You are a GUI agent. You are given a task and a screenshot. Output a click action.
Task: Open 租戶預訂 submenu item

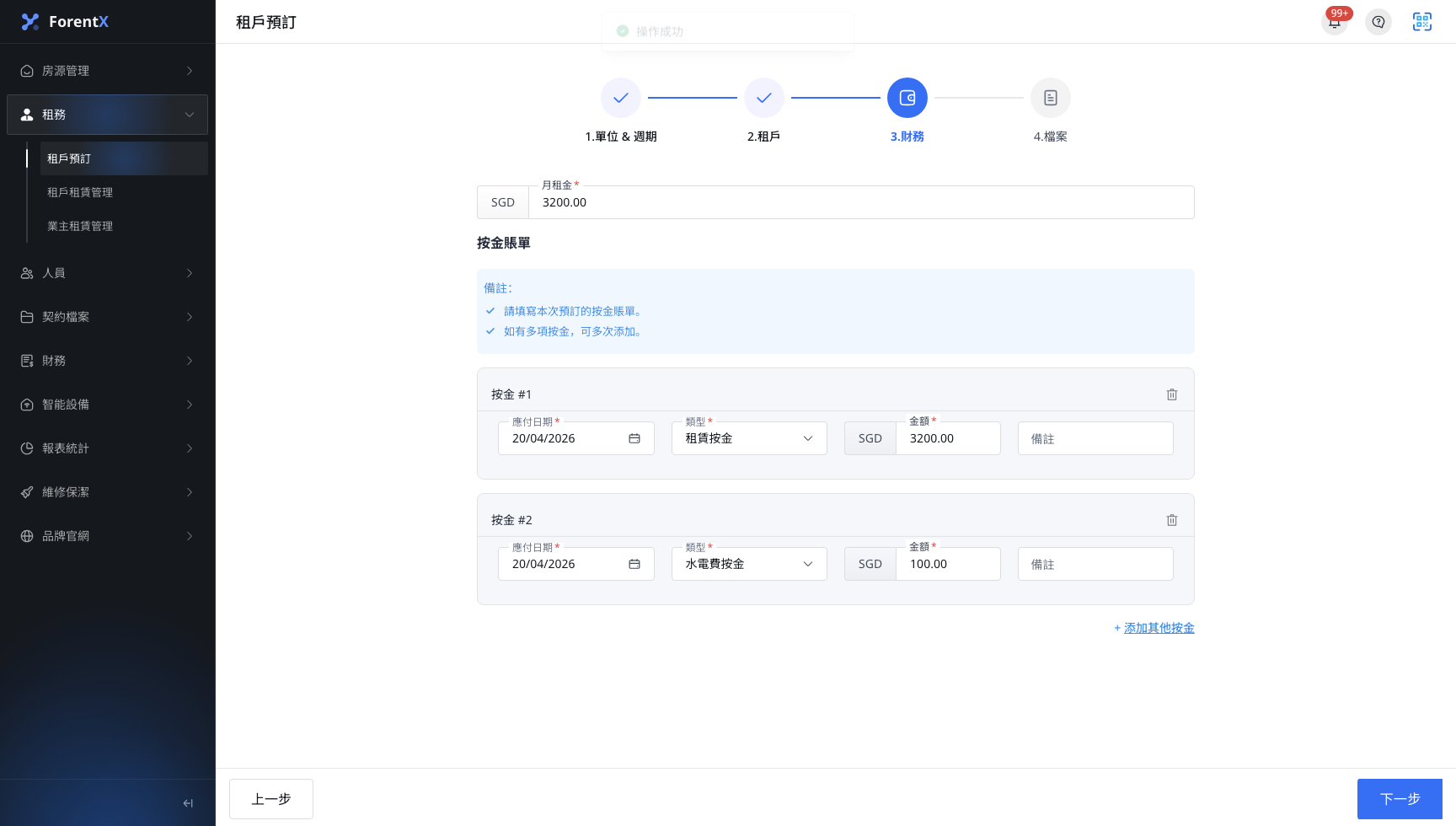point(124,158)
